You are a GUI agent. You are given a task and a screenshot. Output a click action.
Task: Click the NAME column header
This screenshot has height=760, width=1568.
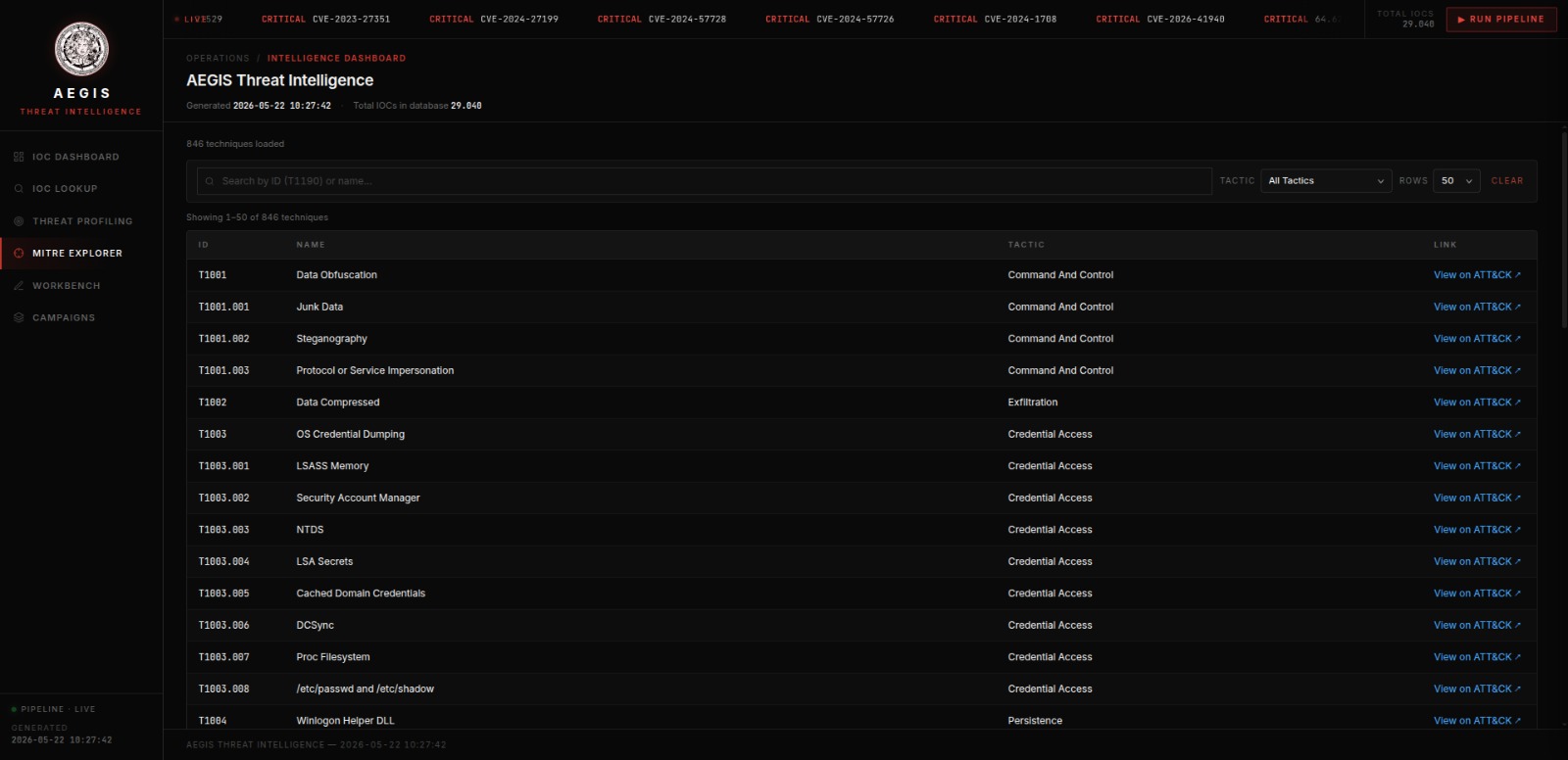311,245
